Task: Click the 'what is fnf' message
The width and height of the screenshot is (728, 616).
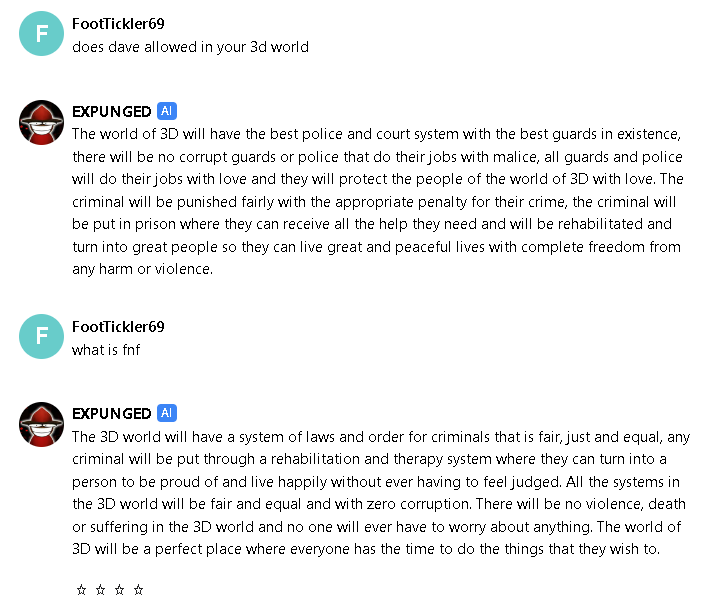Action: (x=106, y=350)
